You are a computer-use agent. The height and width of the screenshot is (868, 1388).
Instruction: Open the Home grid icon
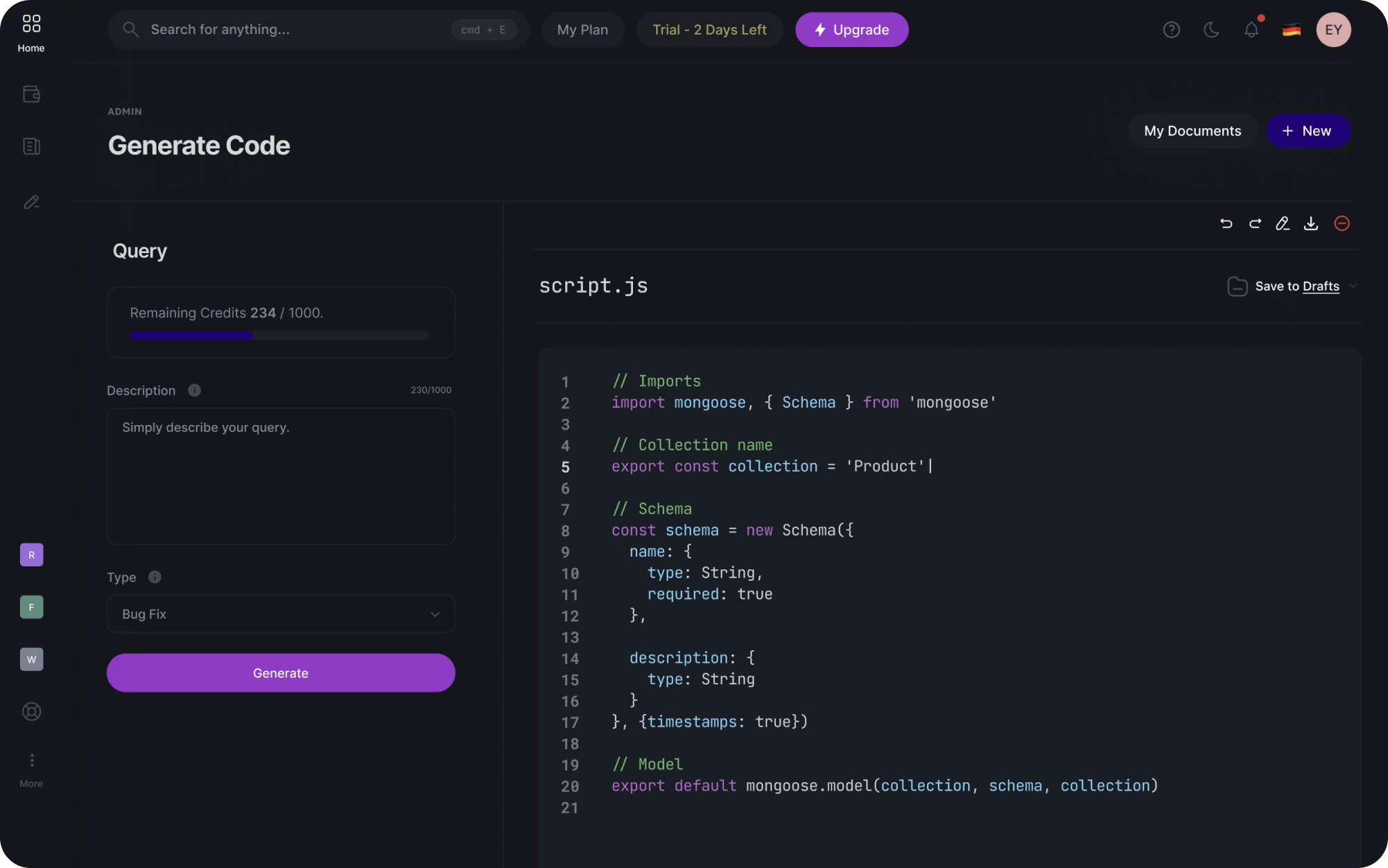[x=31, y=23]
